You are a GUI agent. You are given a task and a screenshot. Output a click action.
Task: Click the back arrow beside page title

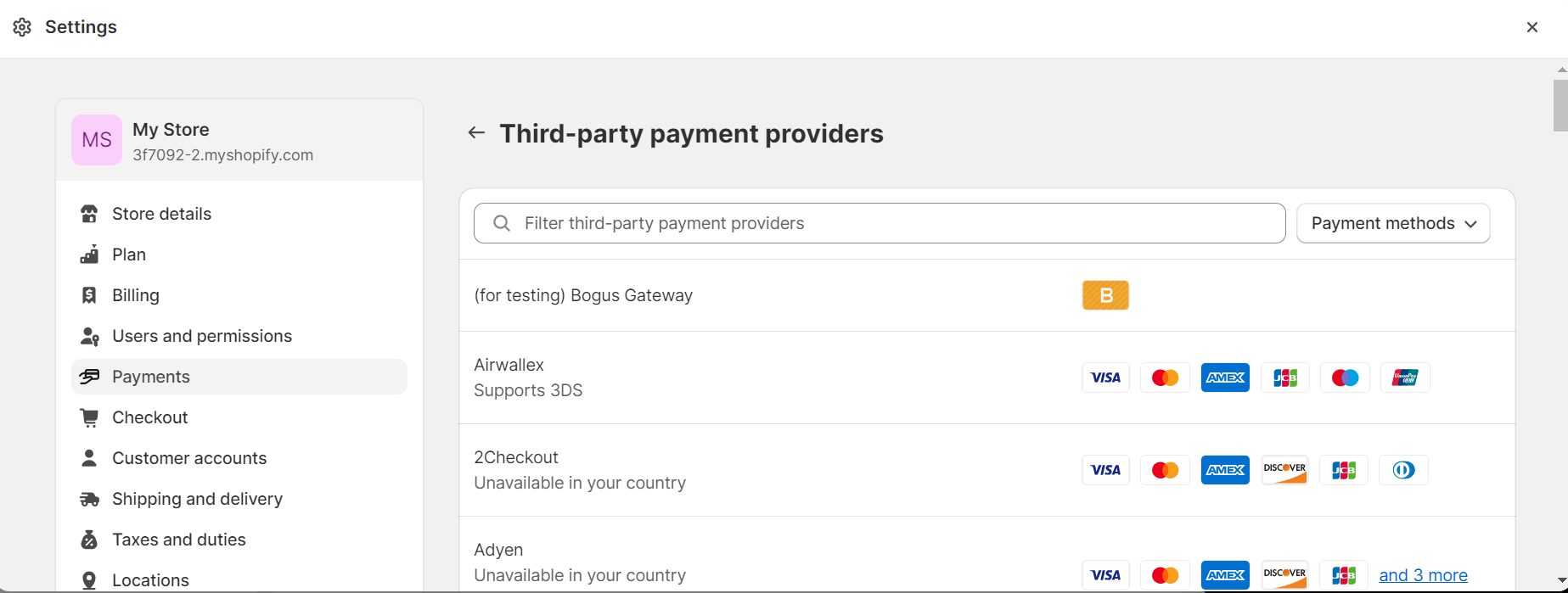(476, 133)
